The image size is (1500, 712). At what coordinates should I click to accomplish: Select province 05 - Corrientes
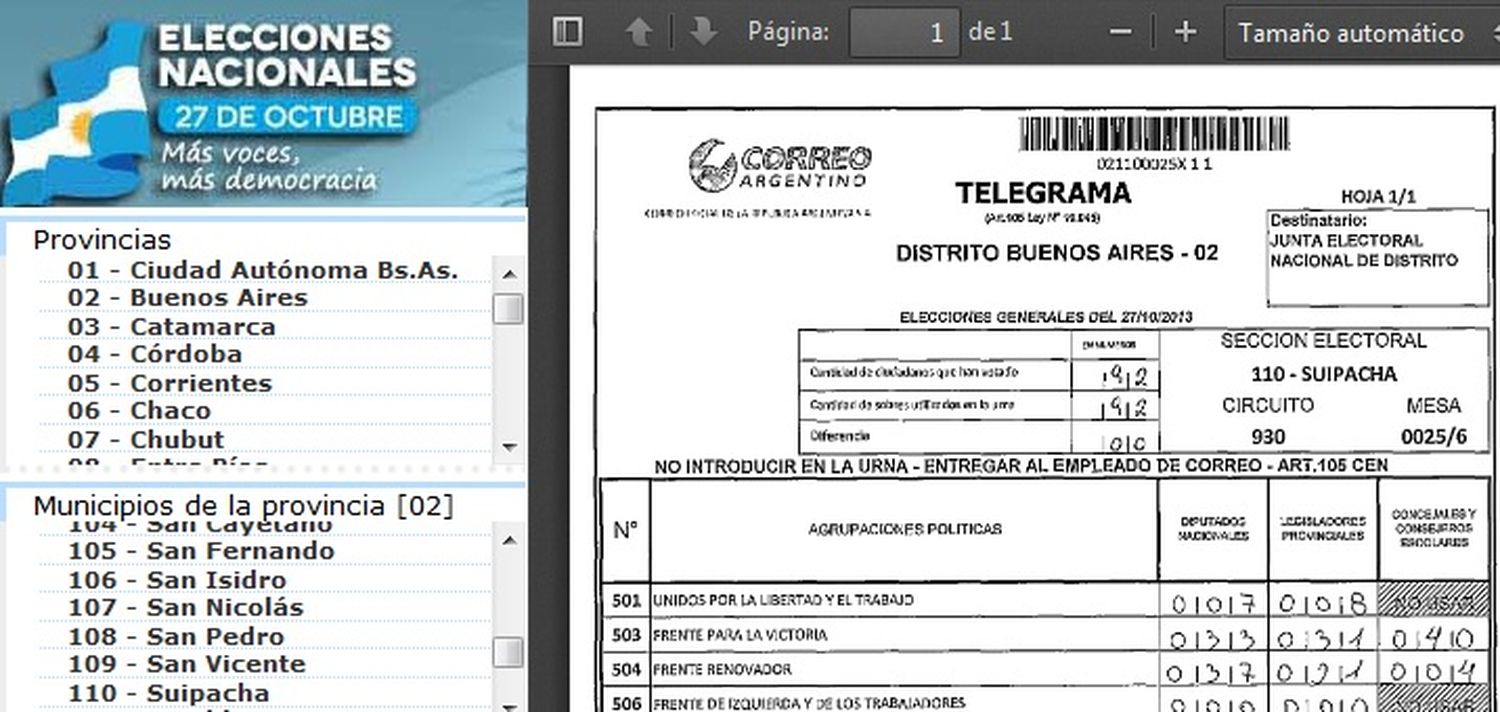170,383
